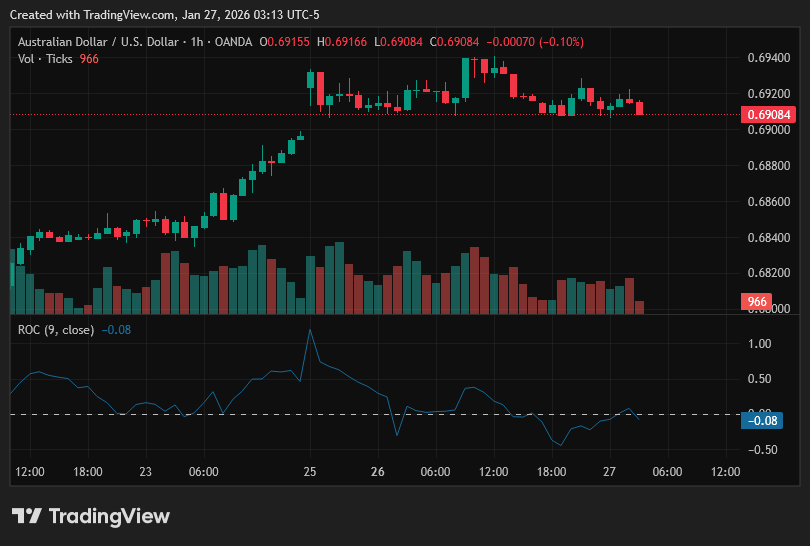Click the 23 date marker on time axis
This screenshot has height=546, width=810.
click(146, 472)
